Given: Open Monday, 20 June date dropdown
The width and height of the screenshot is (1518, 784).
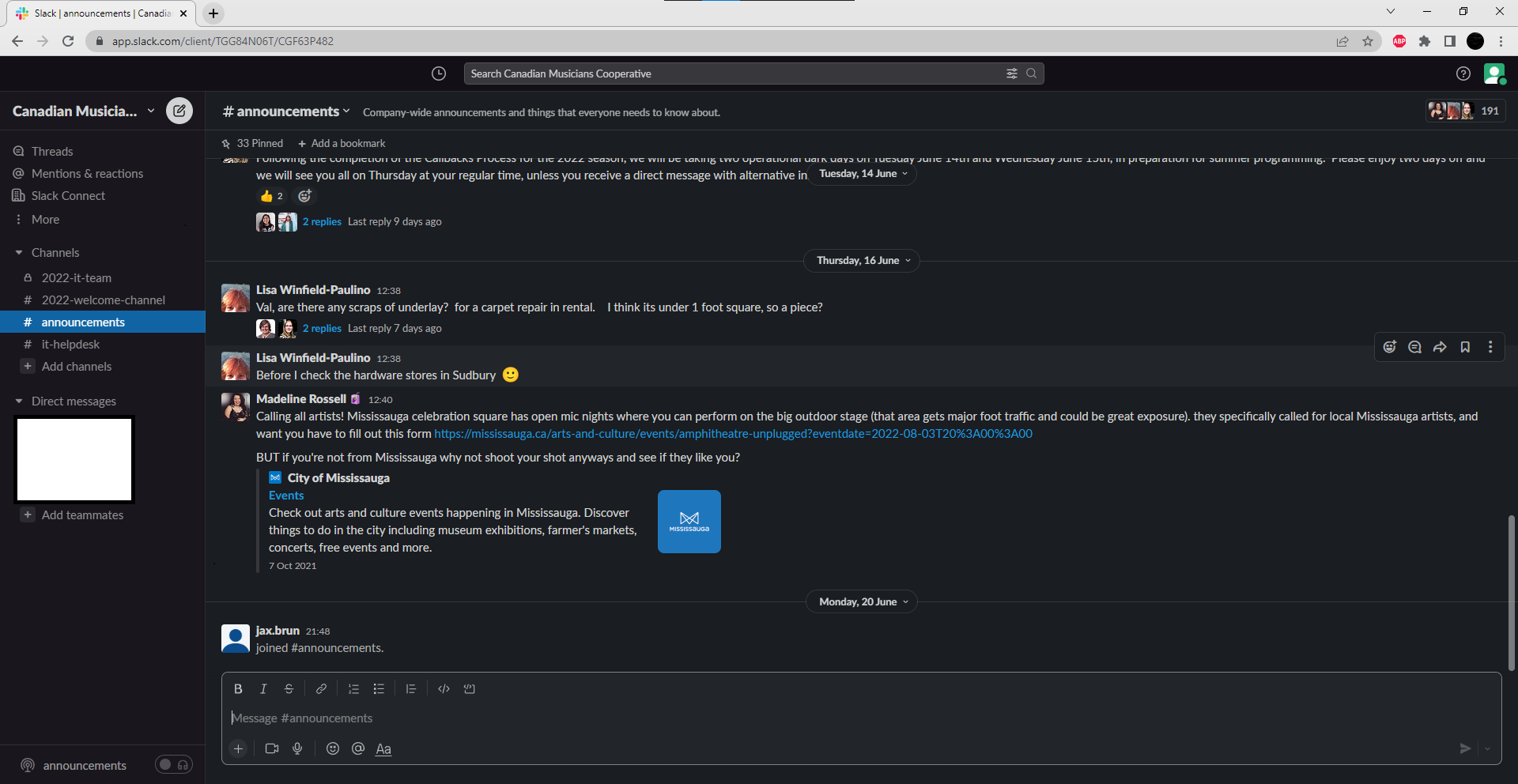Looking at the screenshot, I should pyautogui.click(x=862, y=602).
